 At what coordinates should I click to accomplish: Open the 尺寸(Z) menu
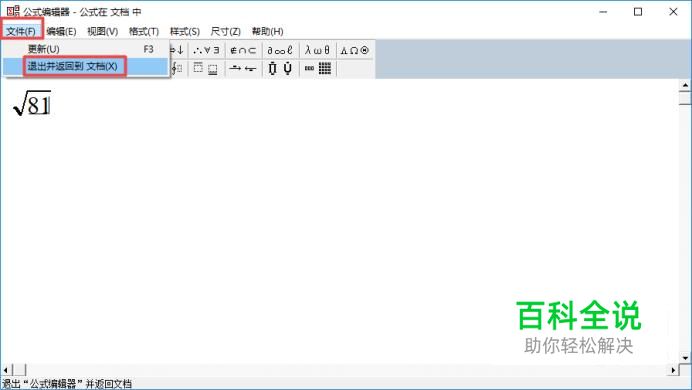tap(226, 31)
